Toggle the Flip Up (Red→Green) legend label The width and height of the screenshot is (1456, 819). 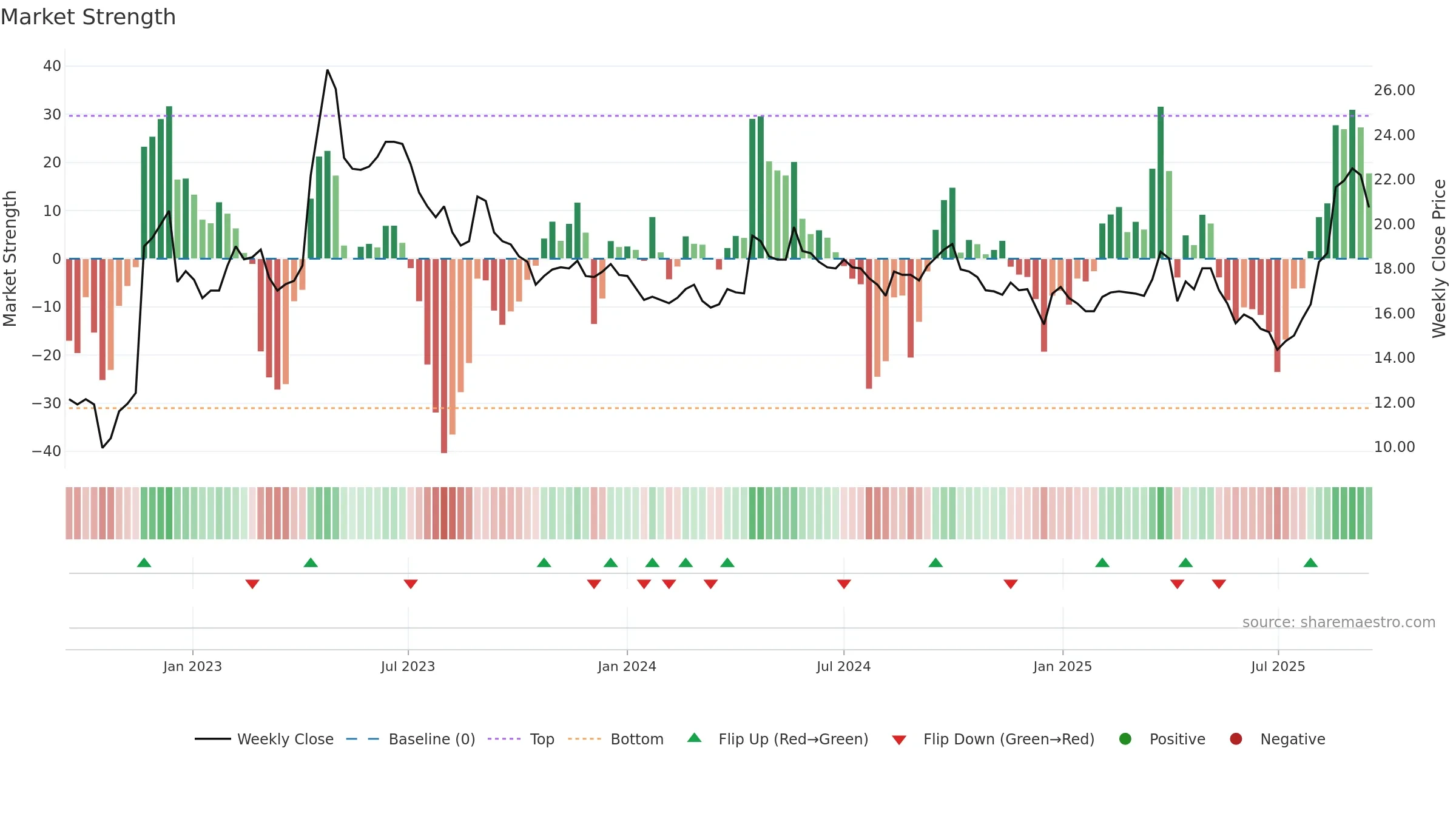(x=794, y=739)
